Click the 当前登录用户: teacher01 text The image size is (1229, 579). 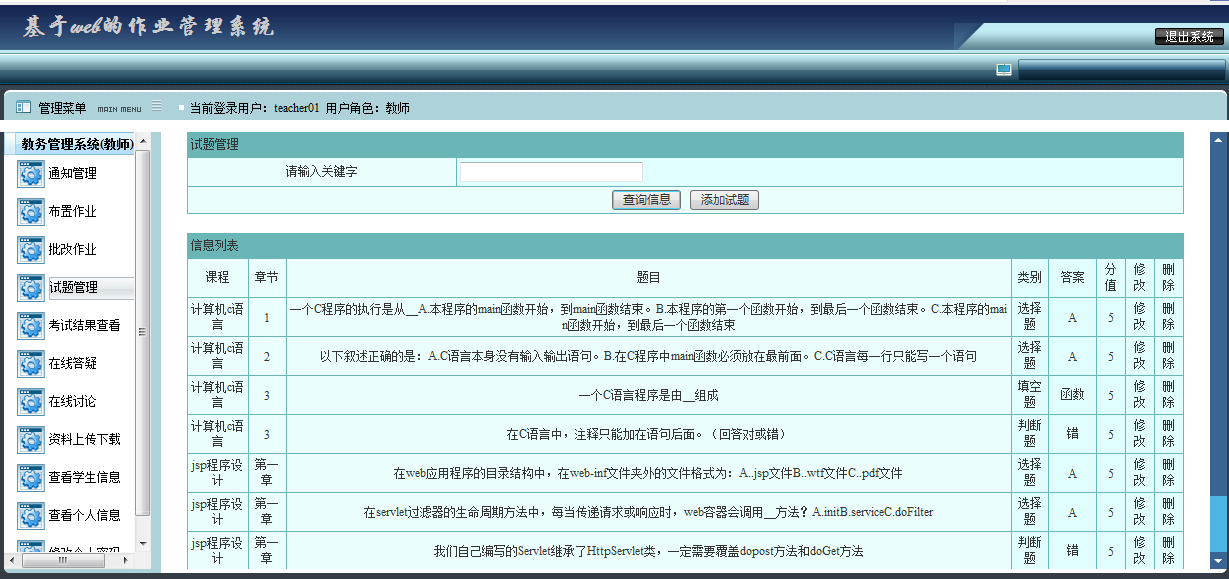coord(255,108)
